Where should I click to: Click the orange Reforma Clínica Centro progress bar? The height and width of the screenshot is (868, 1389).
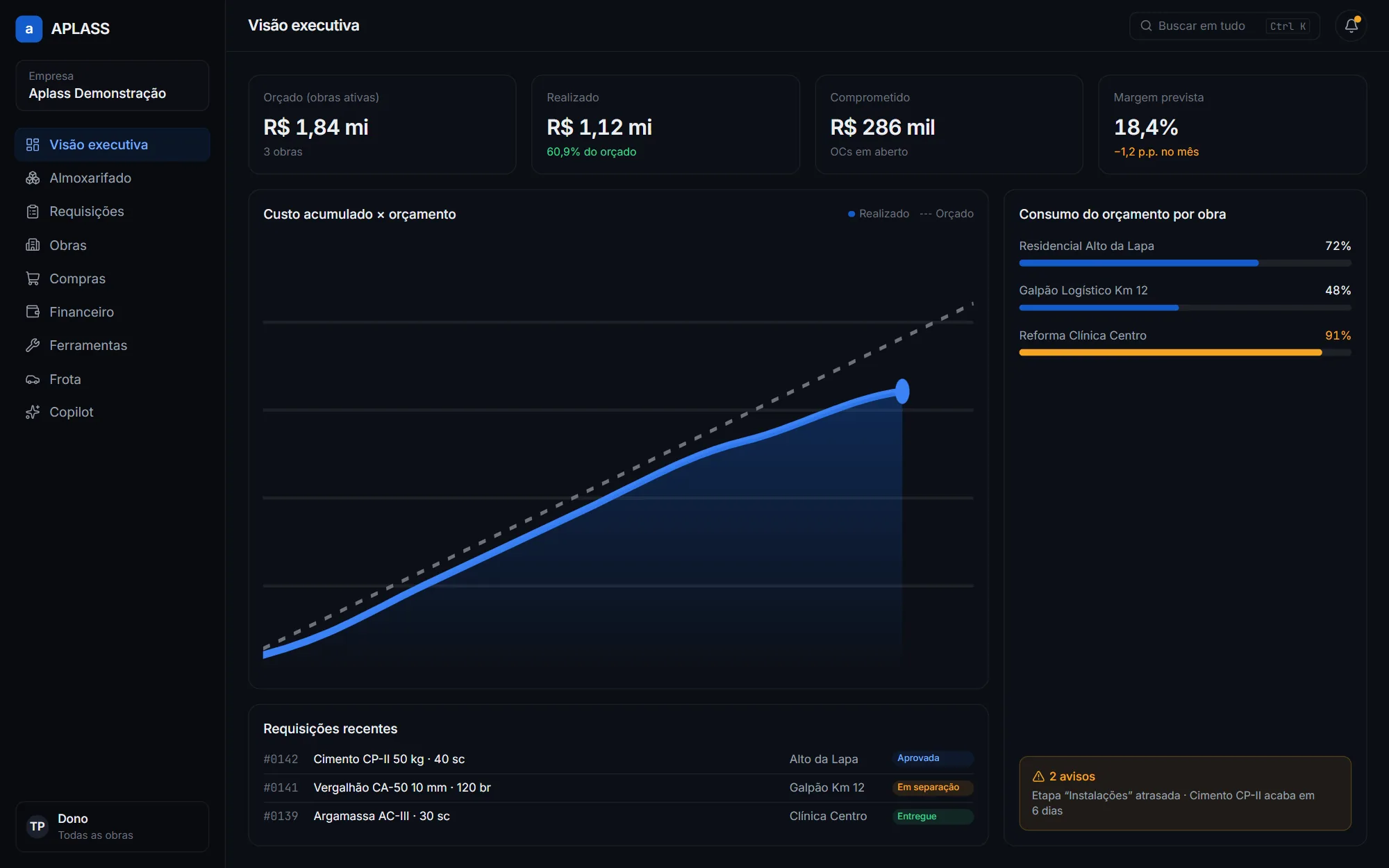(x=1185, y=353)
